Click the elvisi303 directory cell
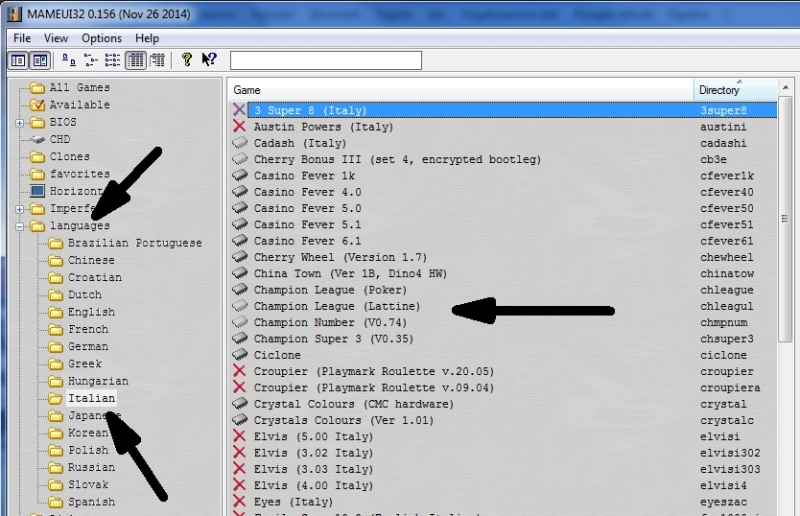The image size is (800, 516). (730, 469)
